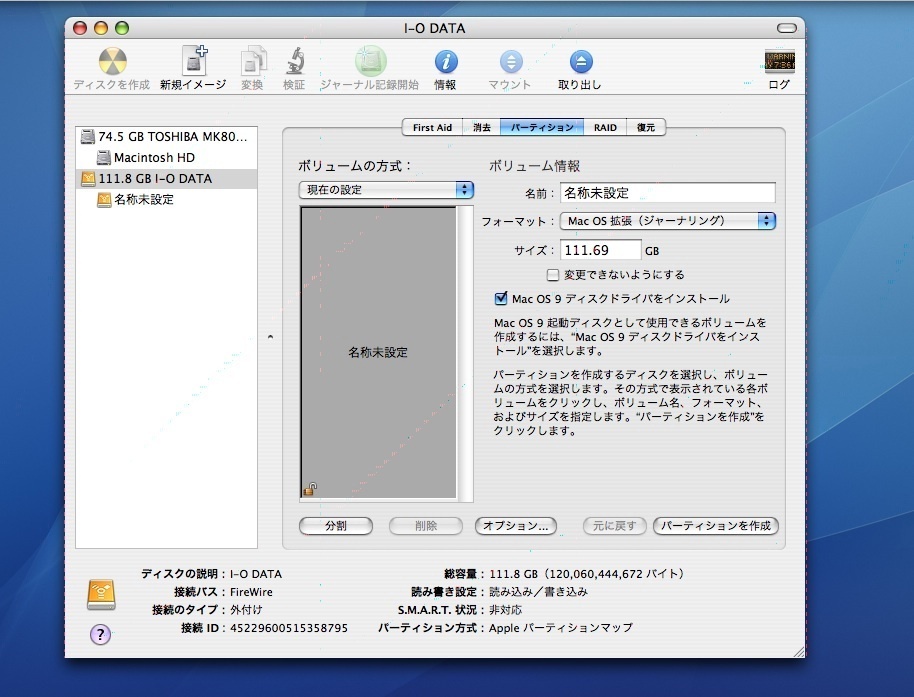Click the サイズ field showing 111.69
This screenshot has width=914, height=697.
[x=600, y=251]
